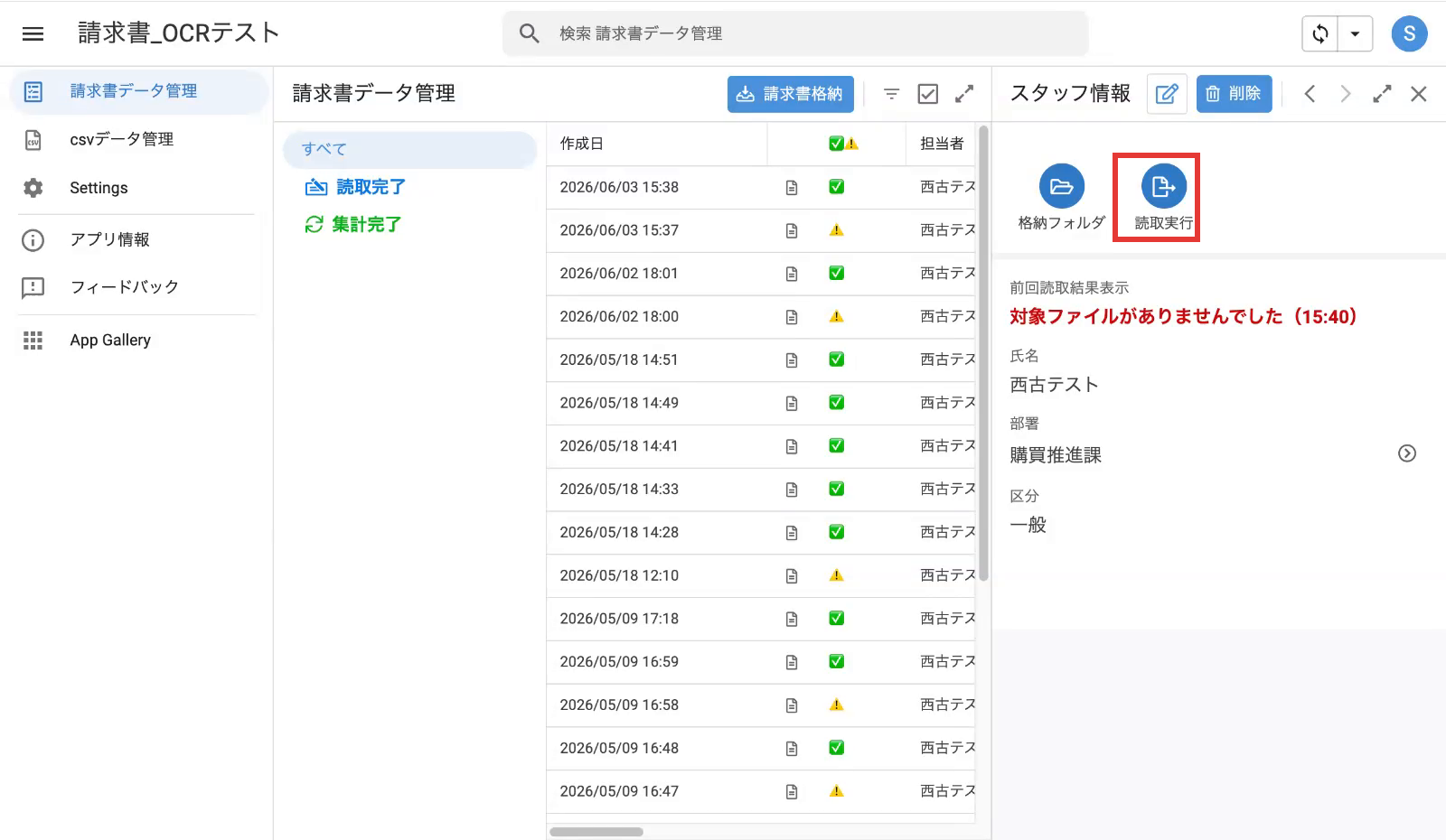Click green check on 2026/05/18 14:41 row
Screen dimensions: 1446x840
pyautogui.click(x=837, y=445)
